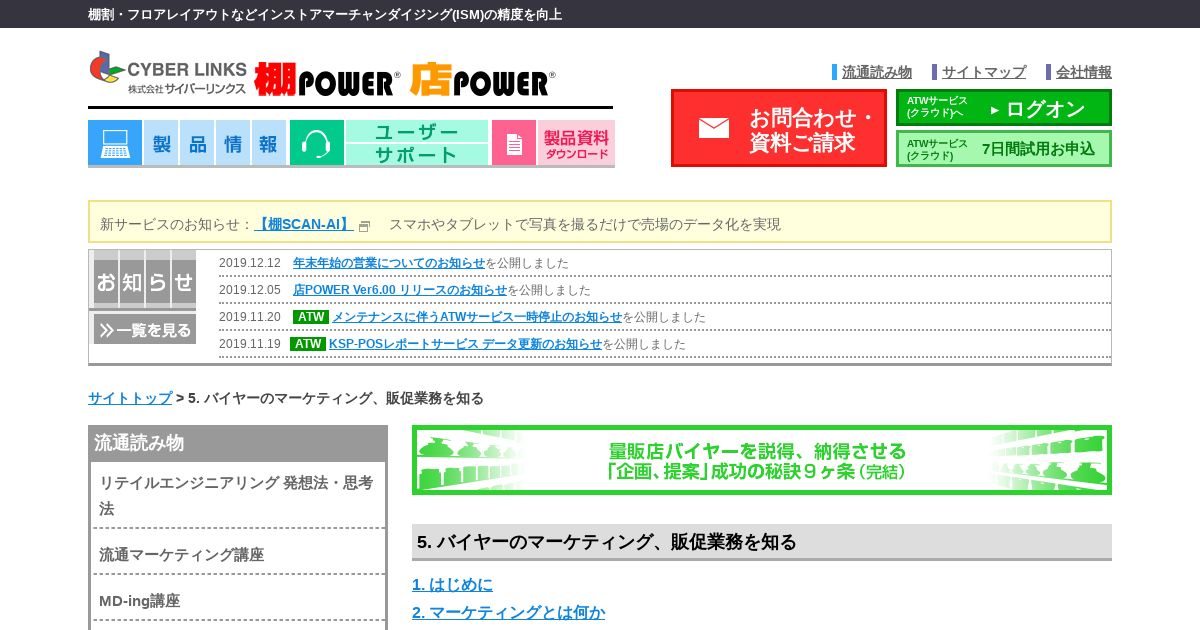Jump to 1. はじめに section
The width and height of the screenshot is (1200, 630).
pos(452,584)
